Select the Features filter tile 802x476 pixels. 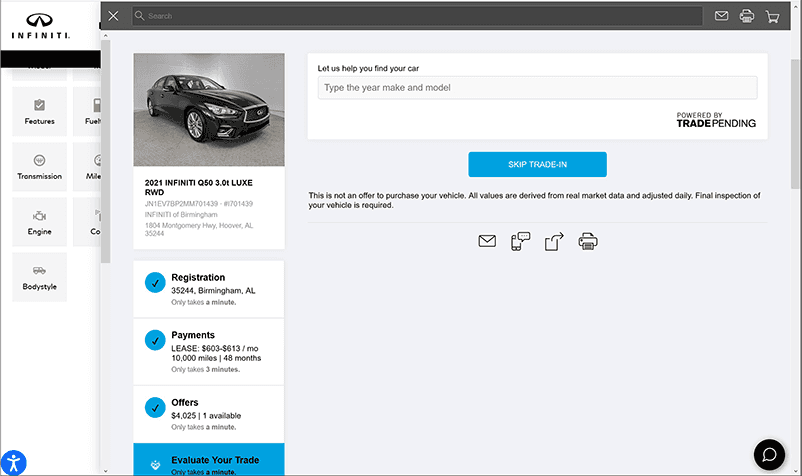(x=39, y=111)
